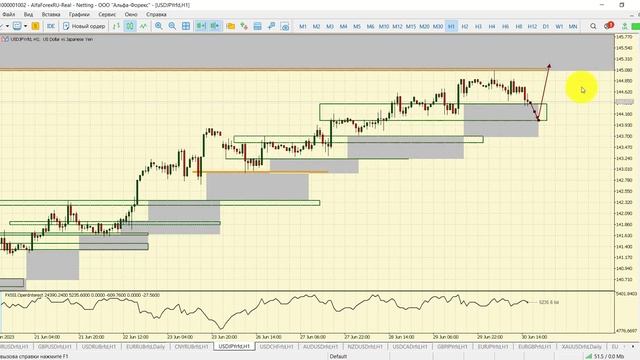Expand the chart template dropdown arrow
Viewport: 640px width, 360px height.
point(25,26)
